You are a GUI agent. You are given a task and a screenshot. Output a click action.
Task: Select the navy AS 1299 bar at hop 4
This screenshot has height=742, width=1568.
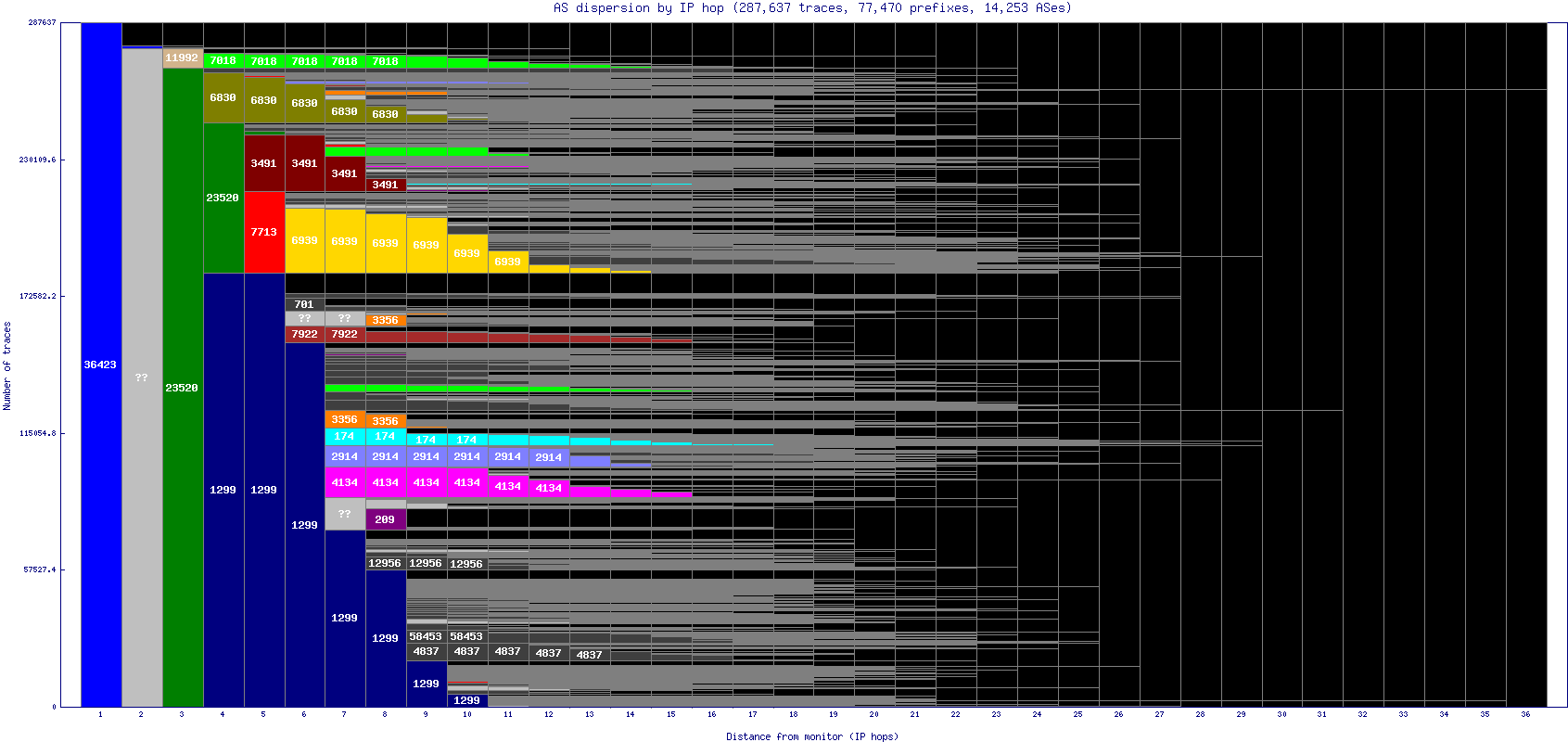point(223,490)
